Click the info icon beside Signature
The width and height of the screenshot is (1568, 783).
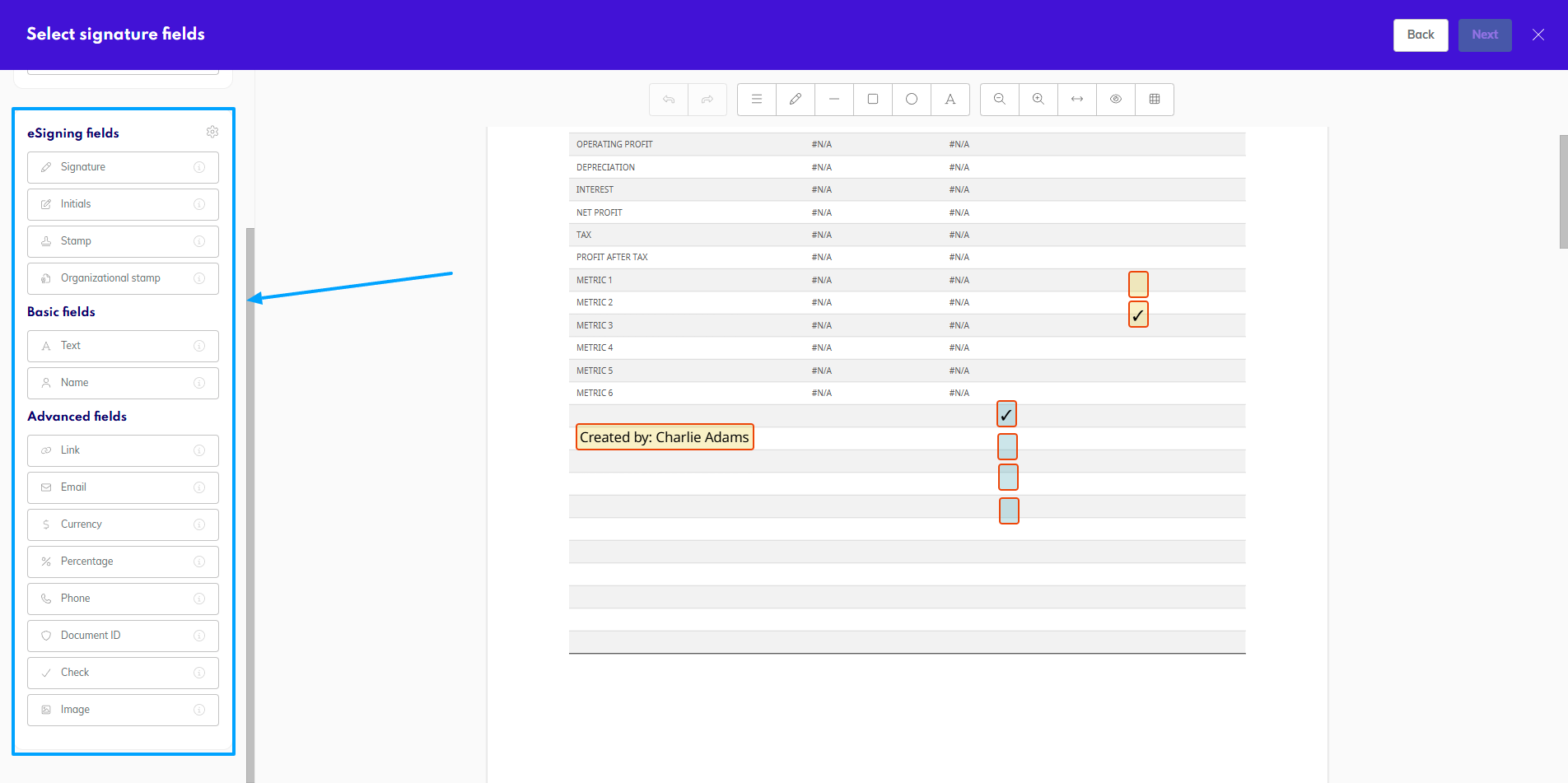199,167
